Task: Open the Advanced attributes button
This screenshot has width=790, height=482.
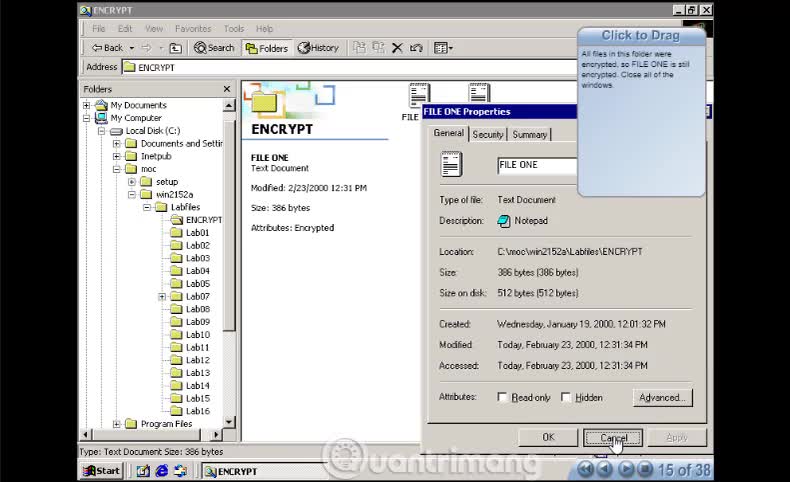Action: pyautogui.click(x=663, y=397)
